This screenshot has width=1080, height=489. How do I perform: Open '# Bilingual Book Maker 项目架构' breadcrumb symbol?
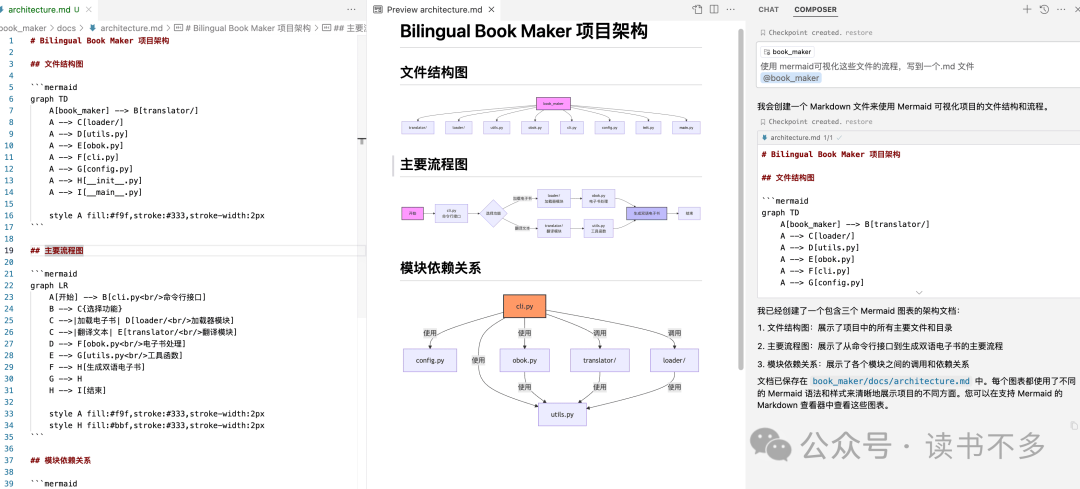(x=242, y=28)
